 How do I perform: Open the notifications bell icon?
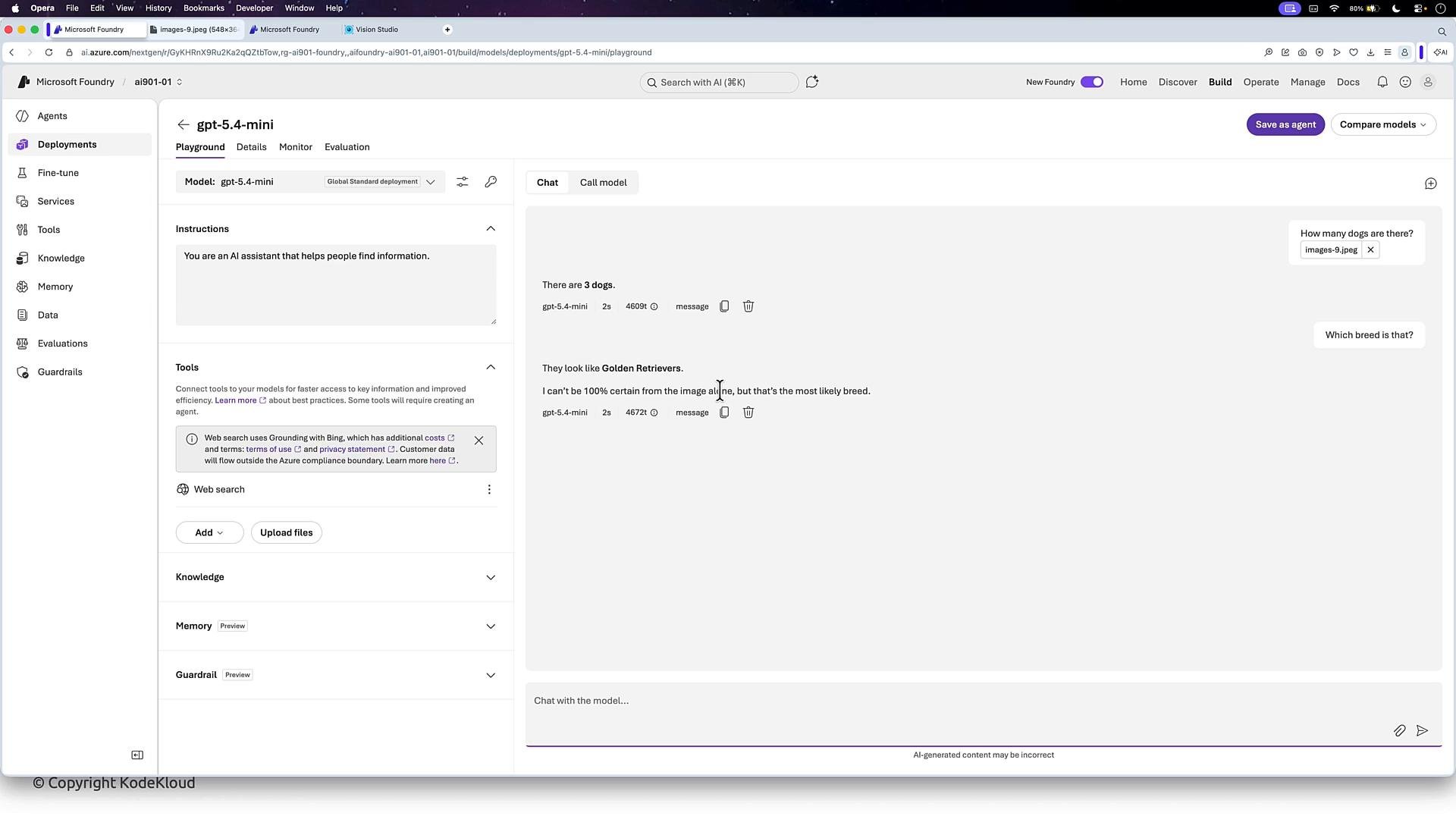tap(1382, 82)
